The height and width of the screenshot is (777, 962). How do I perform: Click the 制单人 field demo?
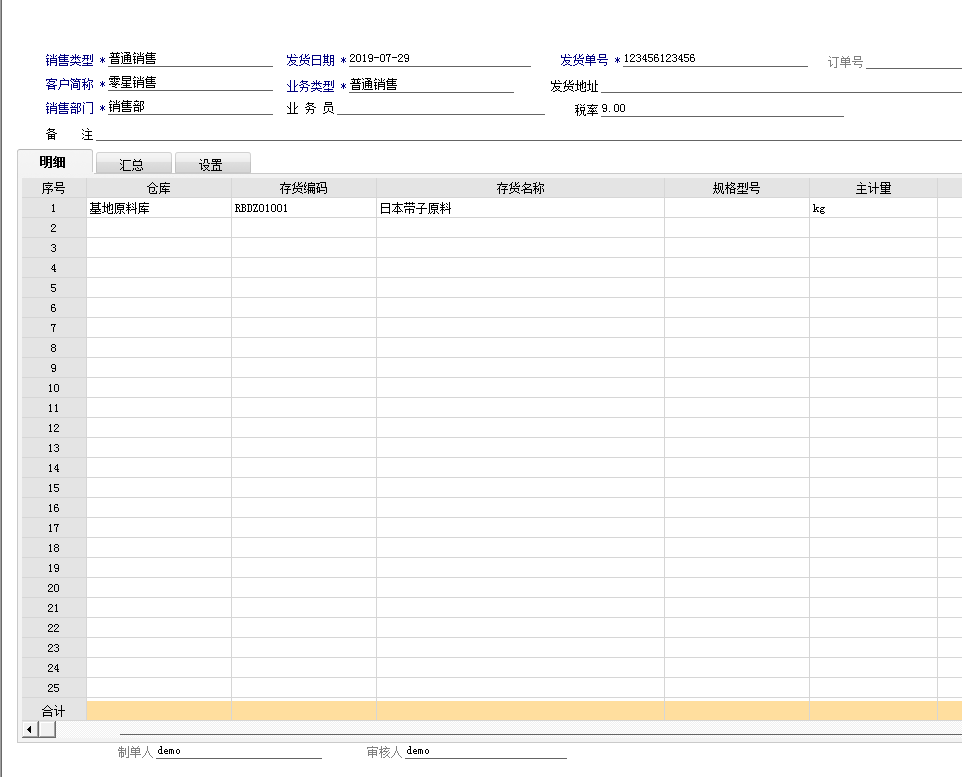239,751
